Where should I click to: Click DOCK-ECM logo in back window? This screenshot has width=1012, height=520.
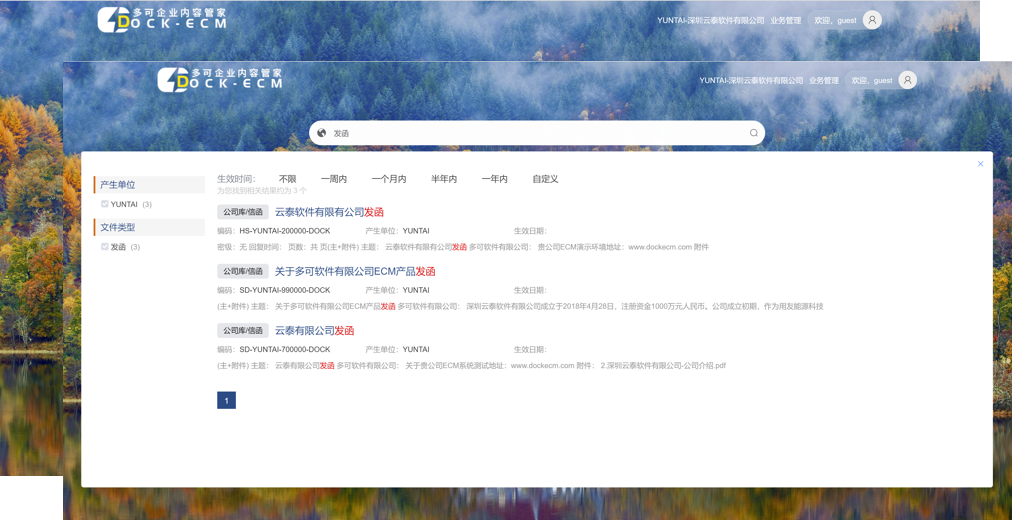pyautogui.click(x=162, y=19)
